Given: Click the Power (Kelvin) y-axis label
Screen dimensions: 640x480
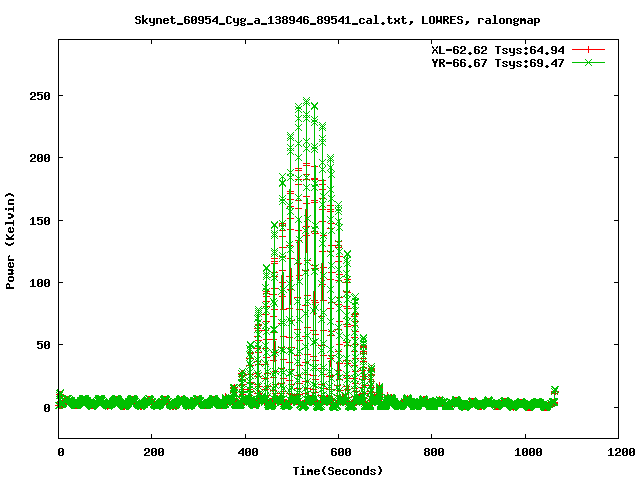Looking at the screenshot, I should point(11,239).
